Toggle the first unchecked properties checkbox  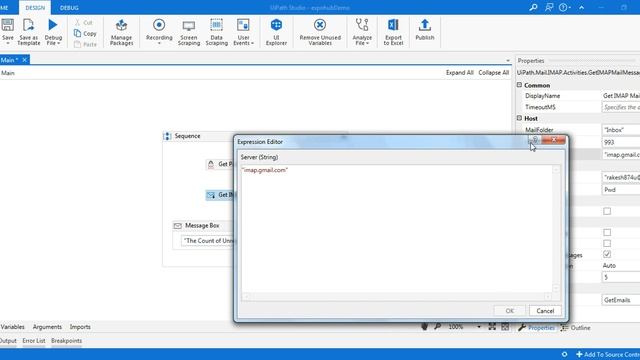[x=607, y=211]
